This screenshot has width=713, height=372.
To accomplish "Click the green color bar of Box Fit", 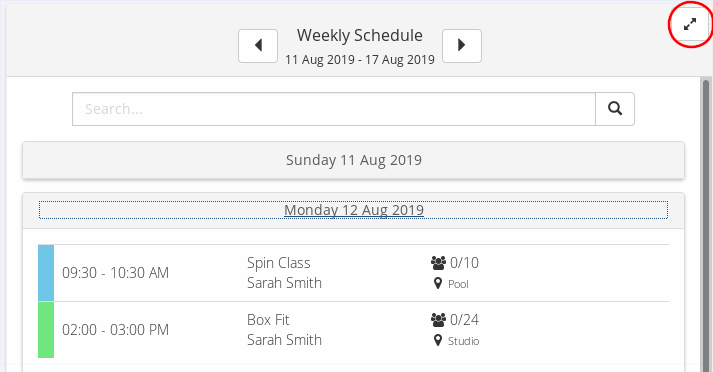I will coord(46,330).
